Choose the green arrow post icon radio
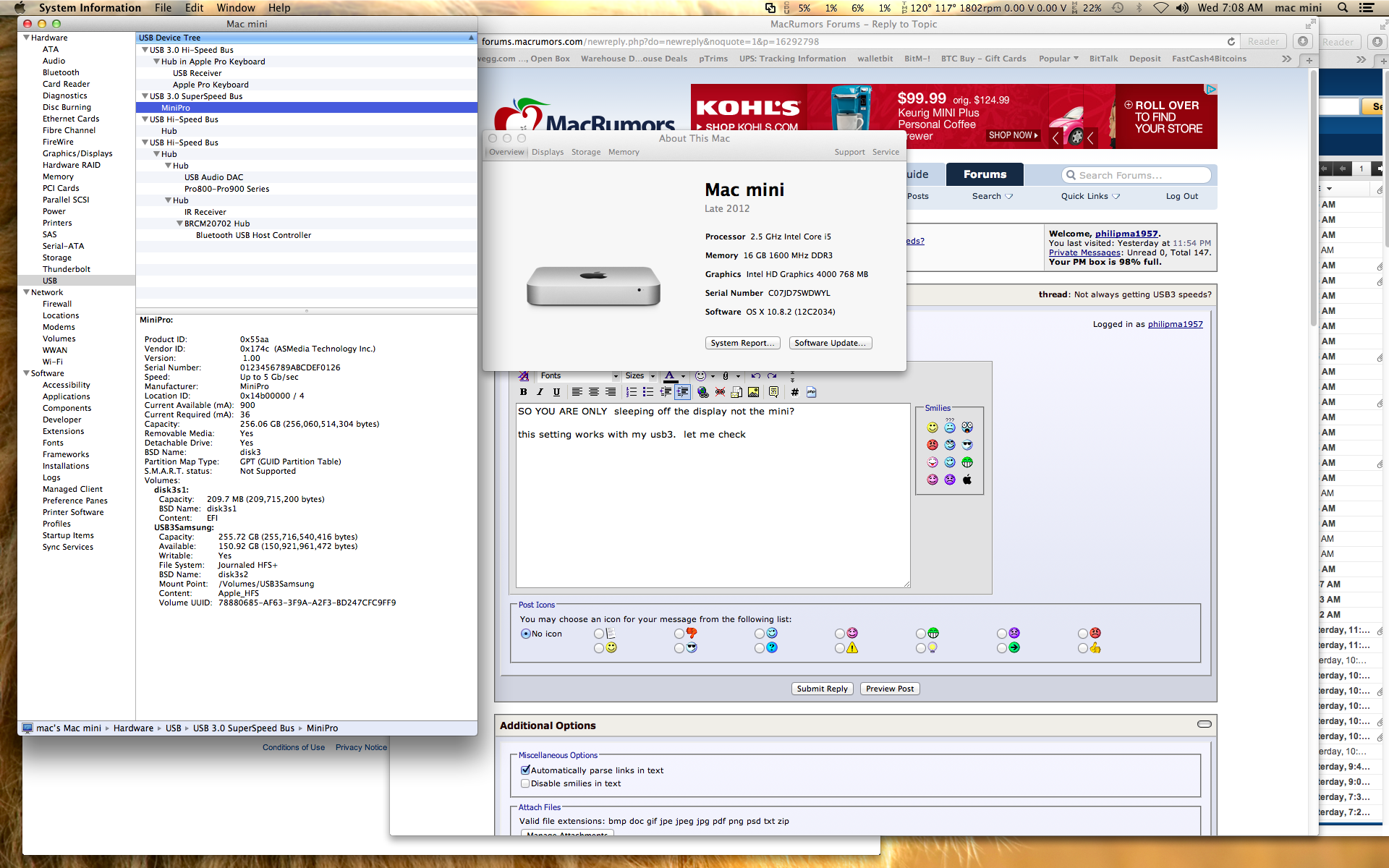Image resolution: width=1389 pixels, height=868 pixels. pyautogui.click(x=1002, y=648)
